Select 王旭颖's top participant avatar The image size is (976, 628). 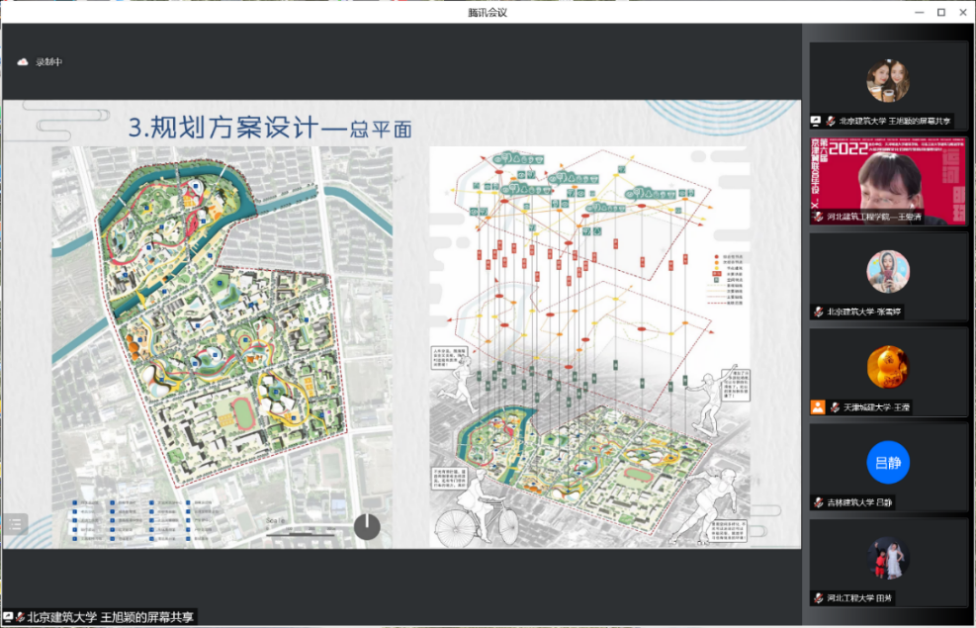(x=888, y=80)
